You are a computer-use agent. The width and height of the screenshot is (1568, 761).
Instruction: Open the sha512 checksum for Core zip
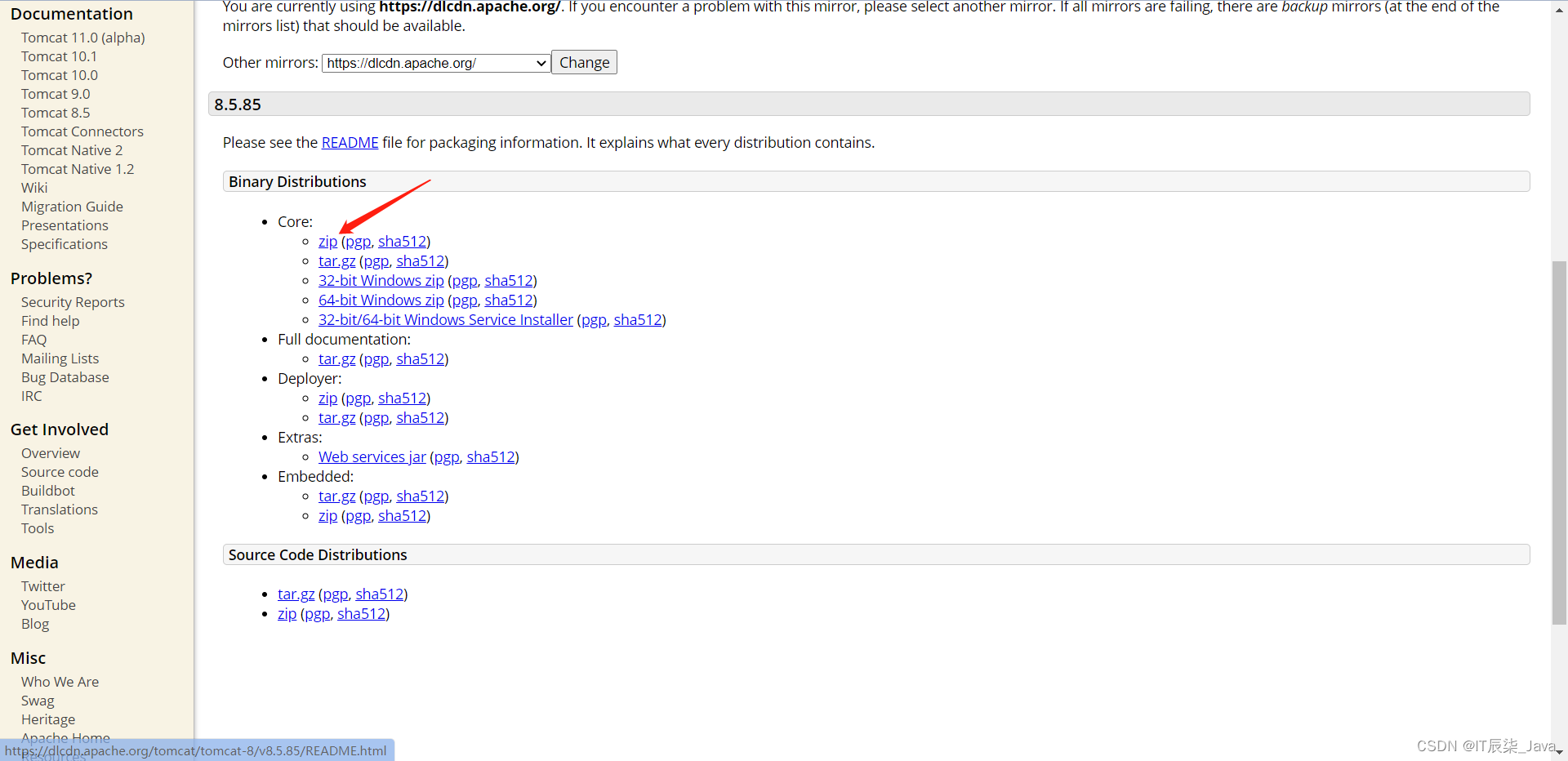(402, 242)
